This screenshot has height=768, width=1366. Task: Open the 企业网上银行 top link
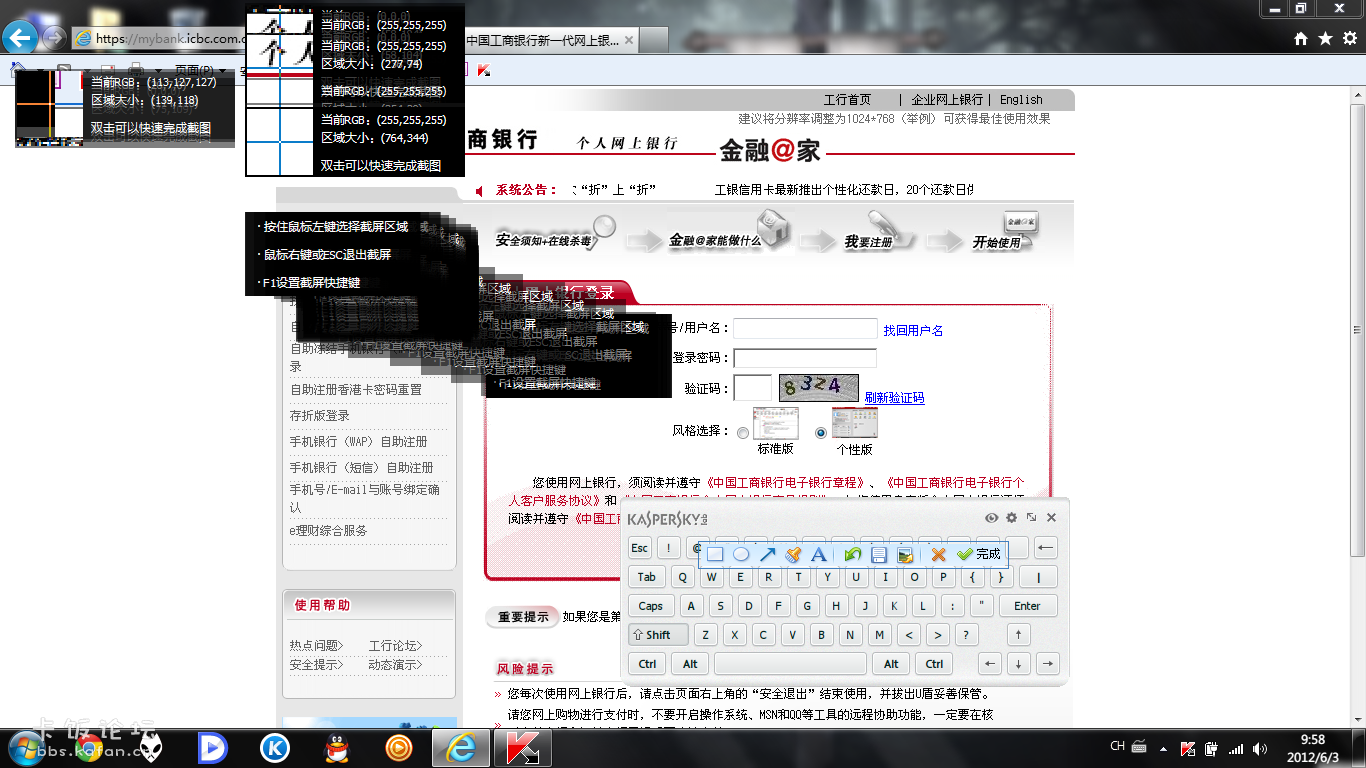pyautogui.click(x=947, y=100)
